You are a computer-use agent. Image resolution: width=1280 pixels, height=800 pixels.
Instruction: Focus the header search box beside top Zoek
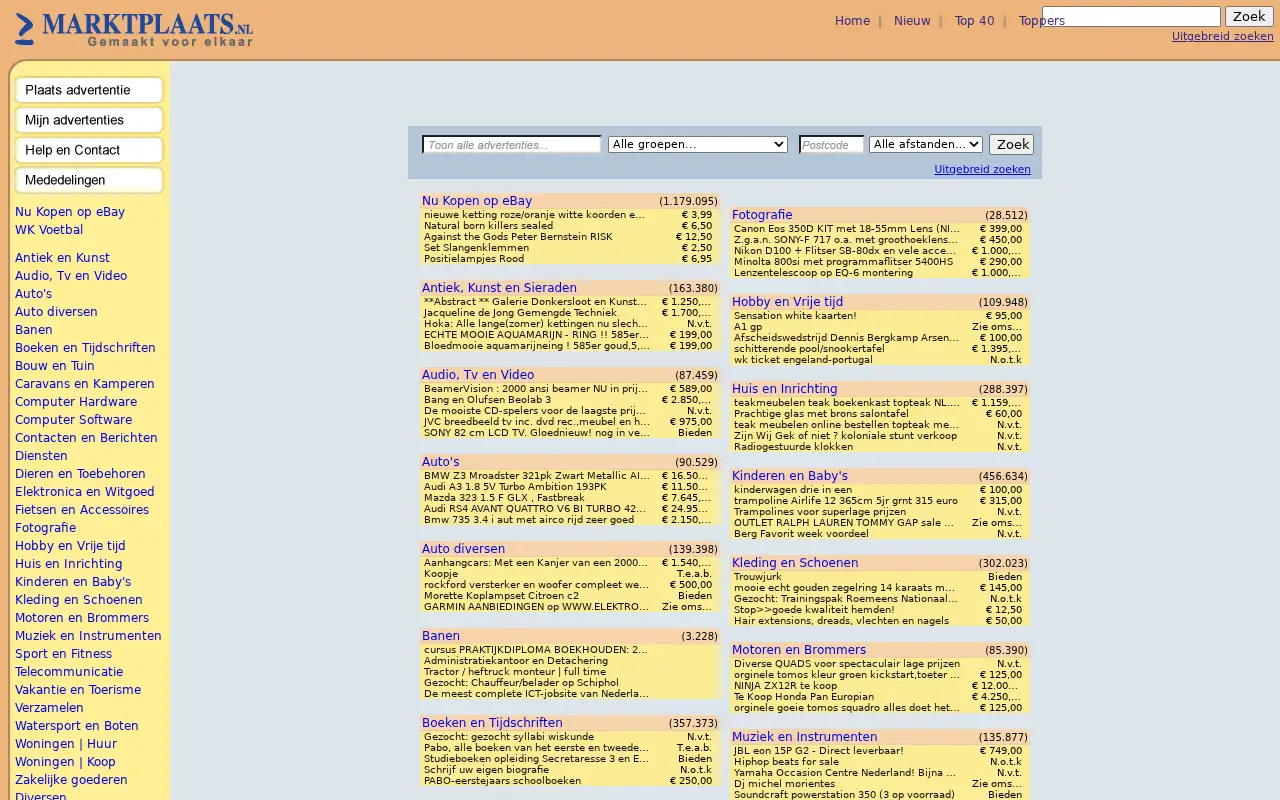(x=1131, y=16)
